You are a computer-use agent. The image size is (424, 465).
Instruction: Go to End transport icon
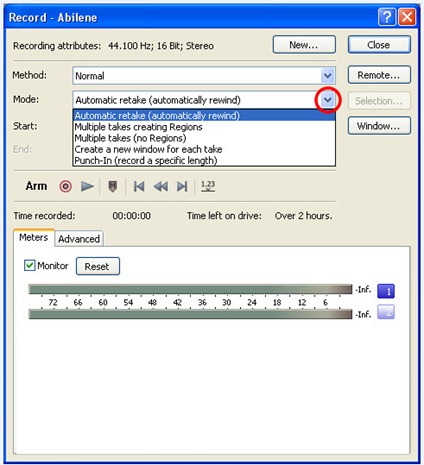point(182,186)
